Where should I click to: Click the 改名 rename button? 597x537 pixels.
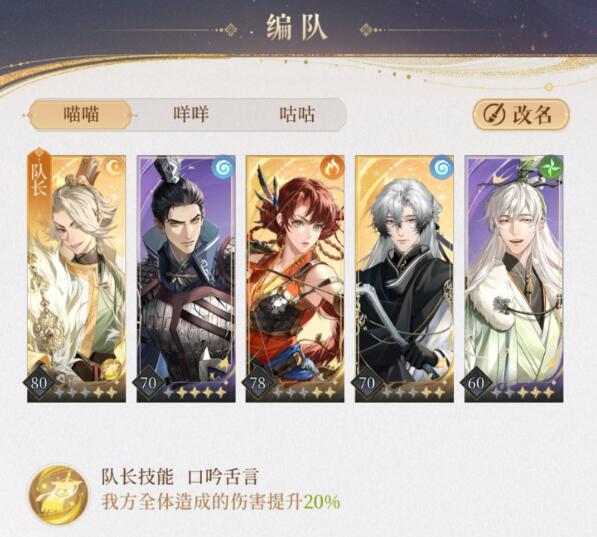pyautogui.click(x=520, y=114)
